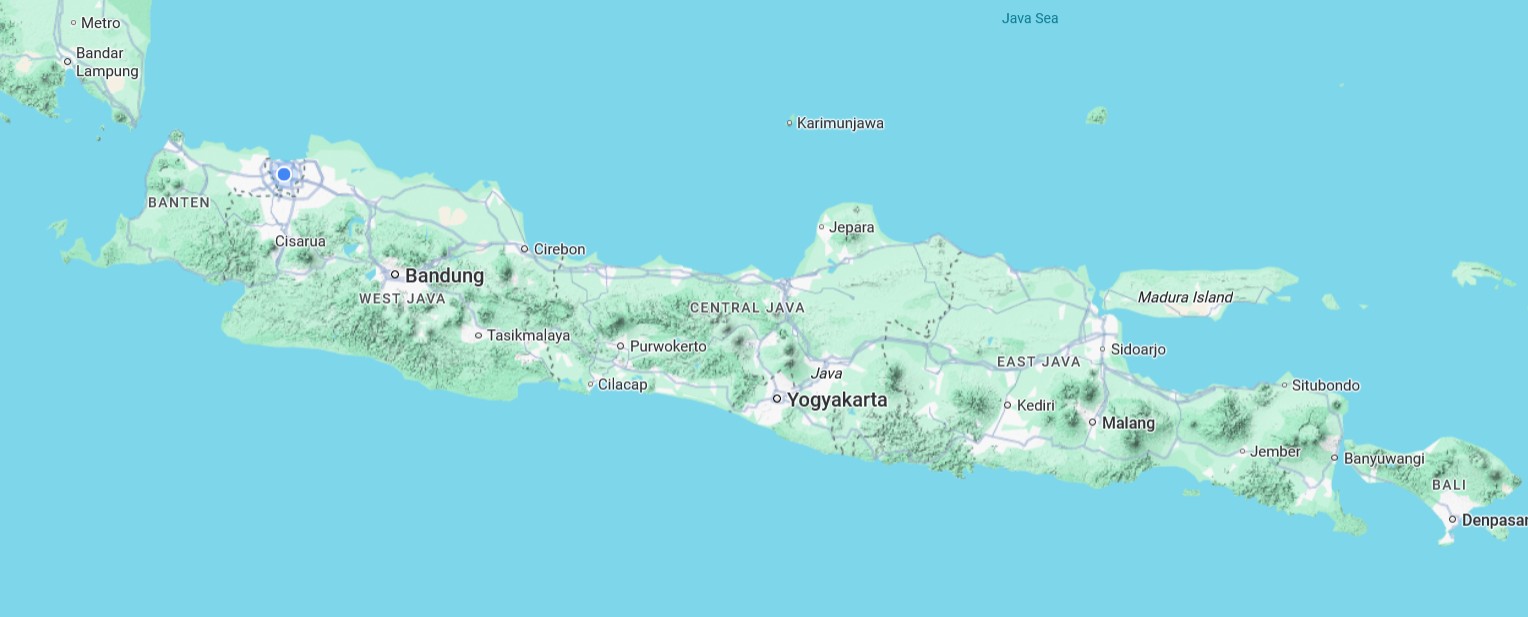Click the Yogyakarta city marker

tap(779, 397)
